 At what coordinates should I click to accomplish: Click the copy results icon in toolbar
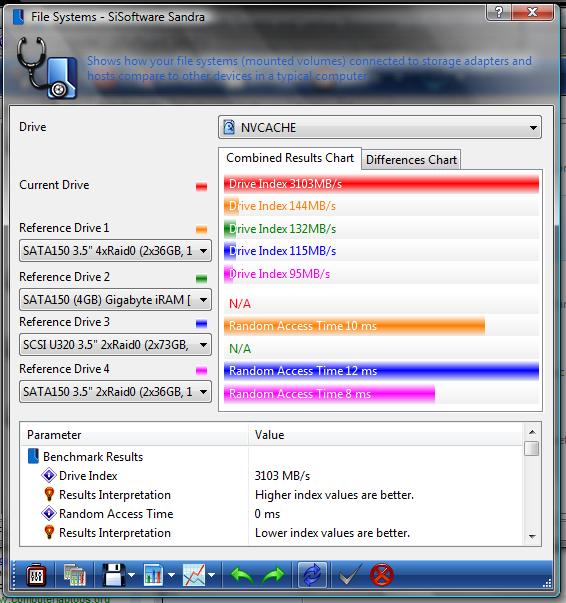pyautogui.click(x=75, y=576)
